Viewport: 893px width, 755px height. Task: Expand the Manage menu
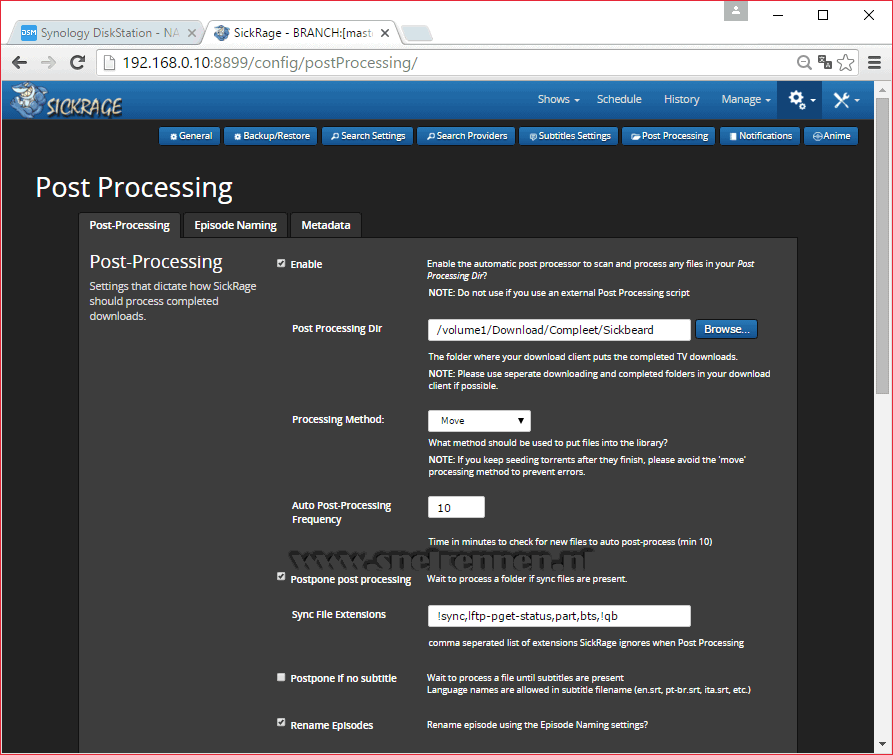[x=745, y=100]
